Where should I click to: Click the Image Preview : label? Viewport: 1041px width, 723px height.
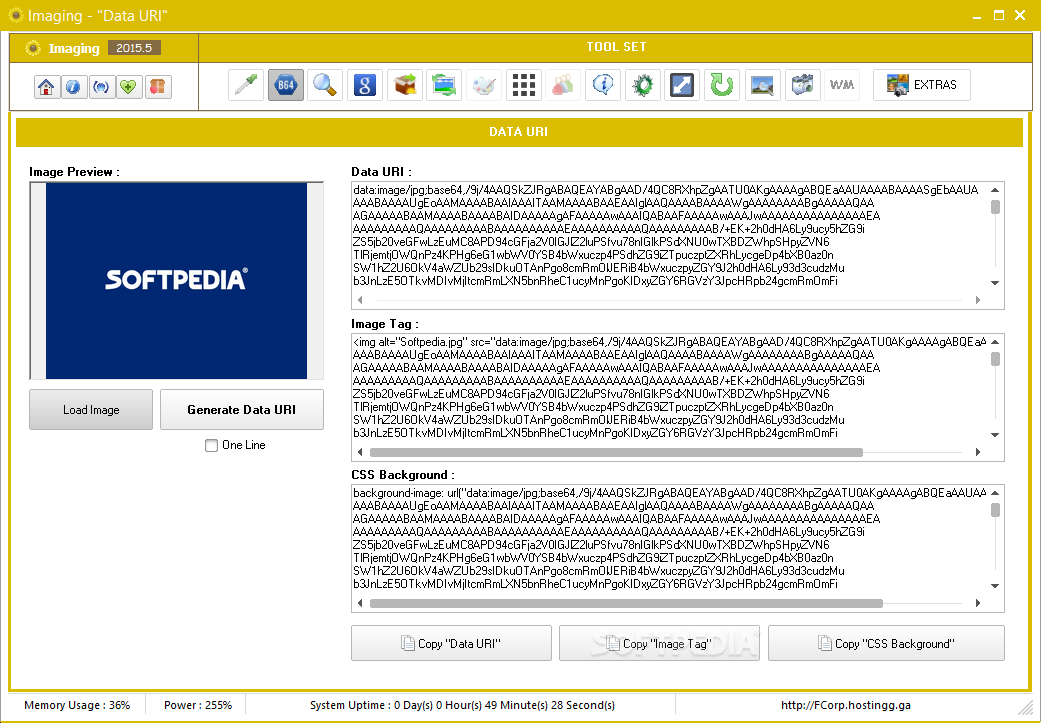[x=74, y=172]
